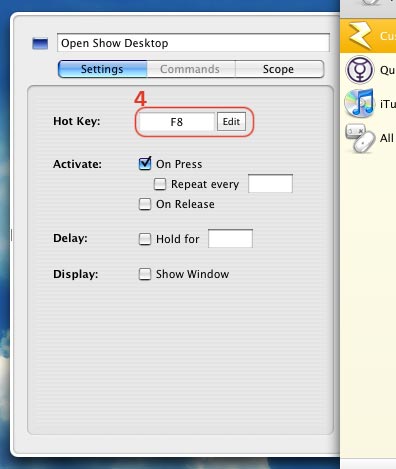Switch to the Settings tab
Viewport: 396px width, 469px height.
coord(102,69)
